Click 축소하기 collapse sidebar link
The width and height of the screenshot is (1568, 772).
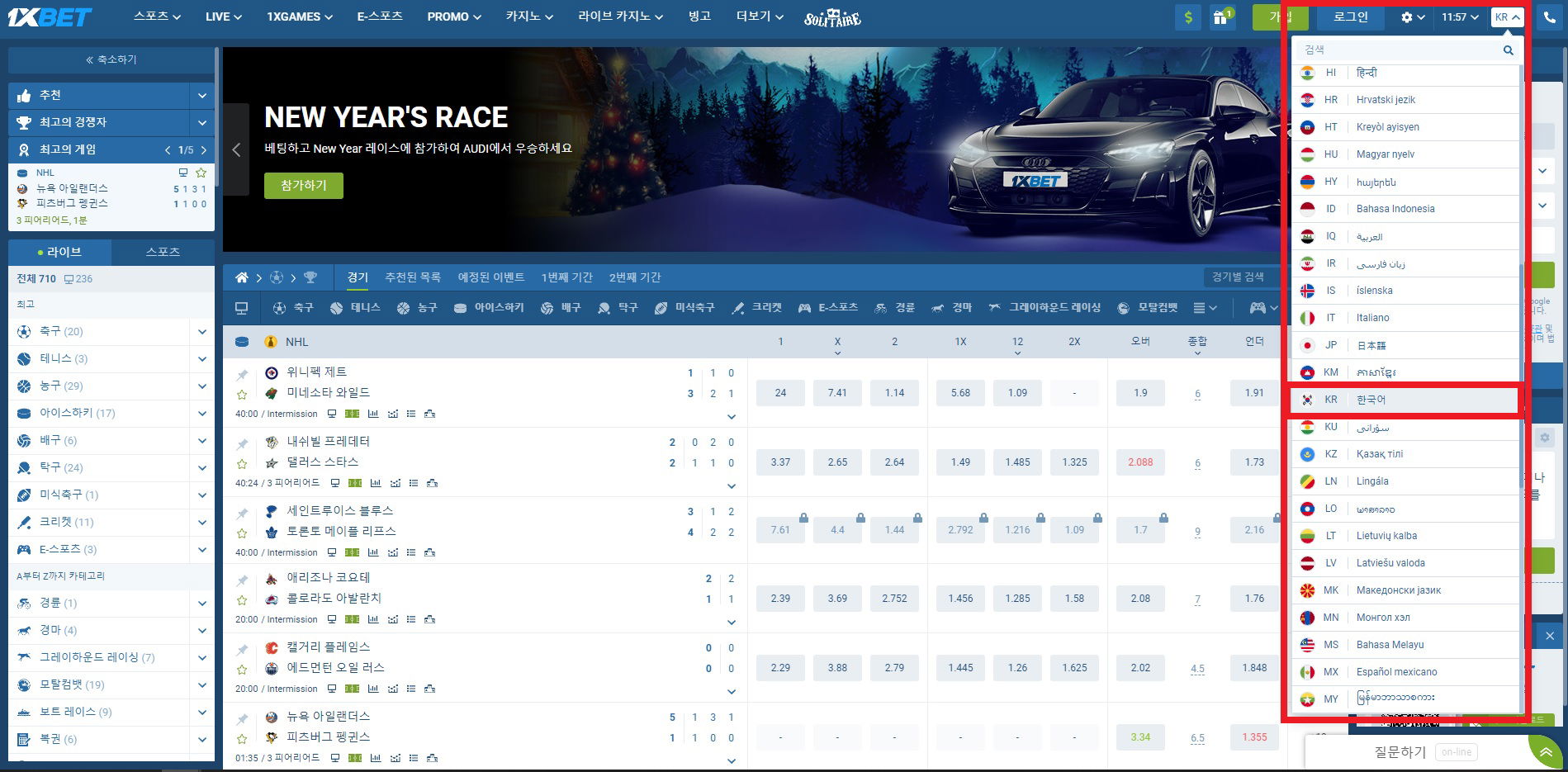point(111,59)
